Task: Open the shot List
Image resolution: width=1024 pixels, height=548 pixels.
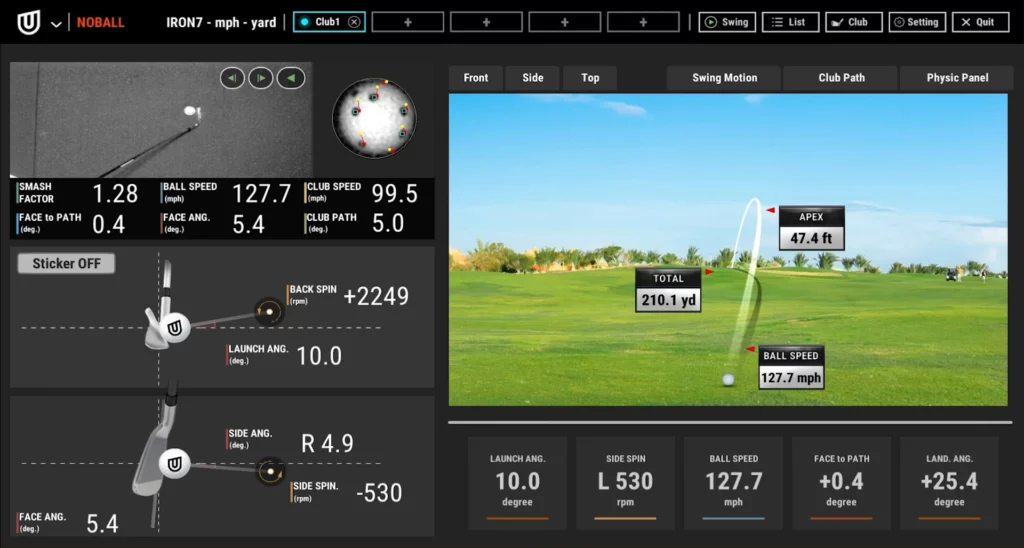Action: (789, 22)
